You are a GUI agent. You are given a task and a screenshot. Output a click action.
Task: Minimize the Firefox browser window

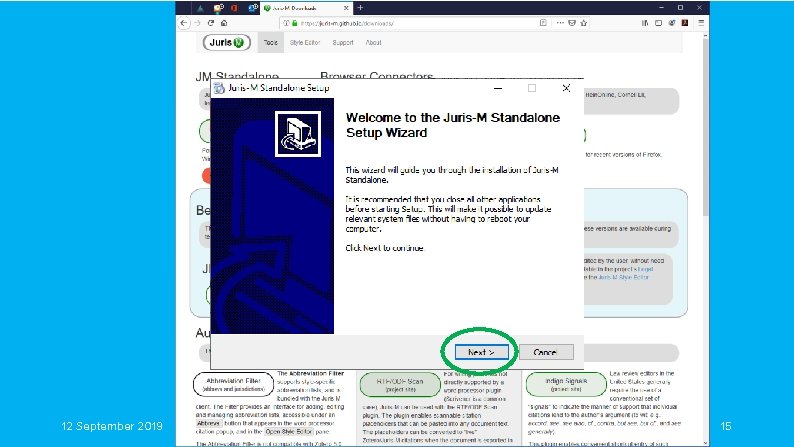661,8
